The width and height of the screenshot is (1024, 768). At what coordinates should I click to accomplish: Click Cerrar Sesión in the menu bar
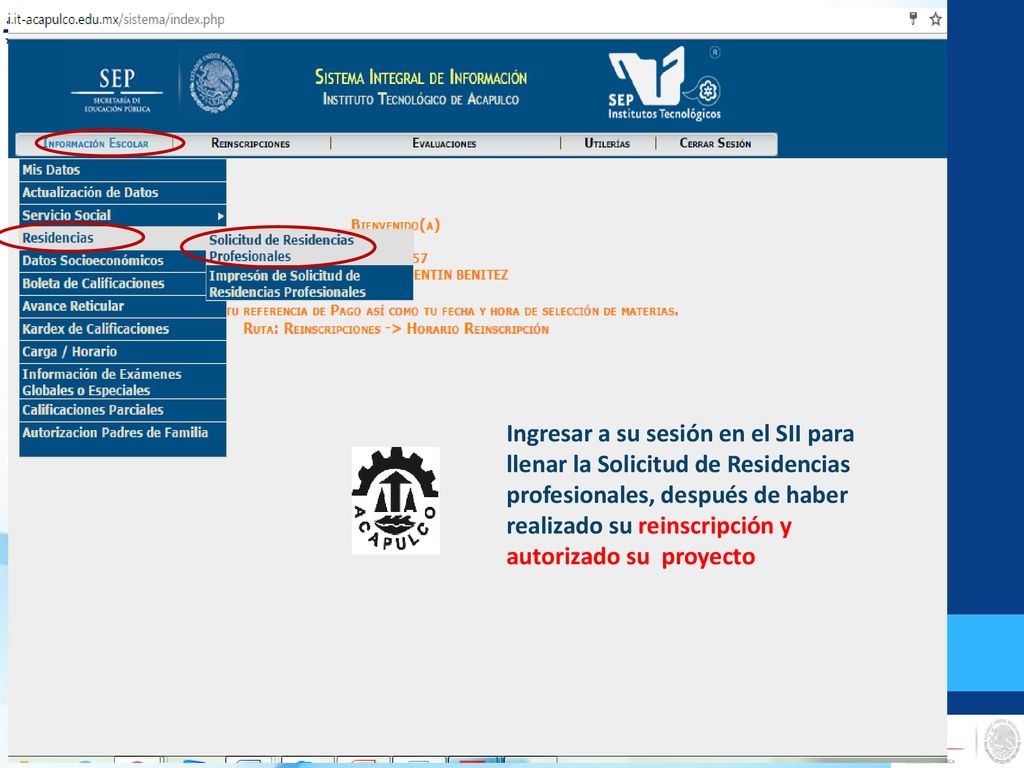(x=715, y=144)
